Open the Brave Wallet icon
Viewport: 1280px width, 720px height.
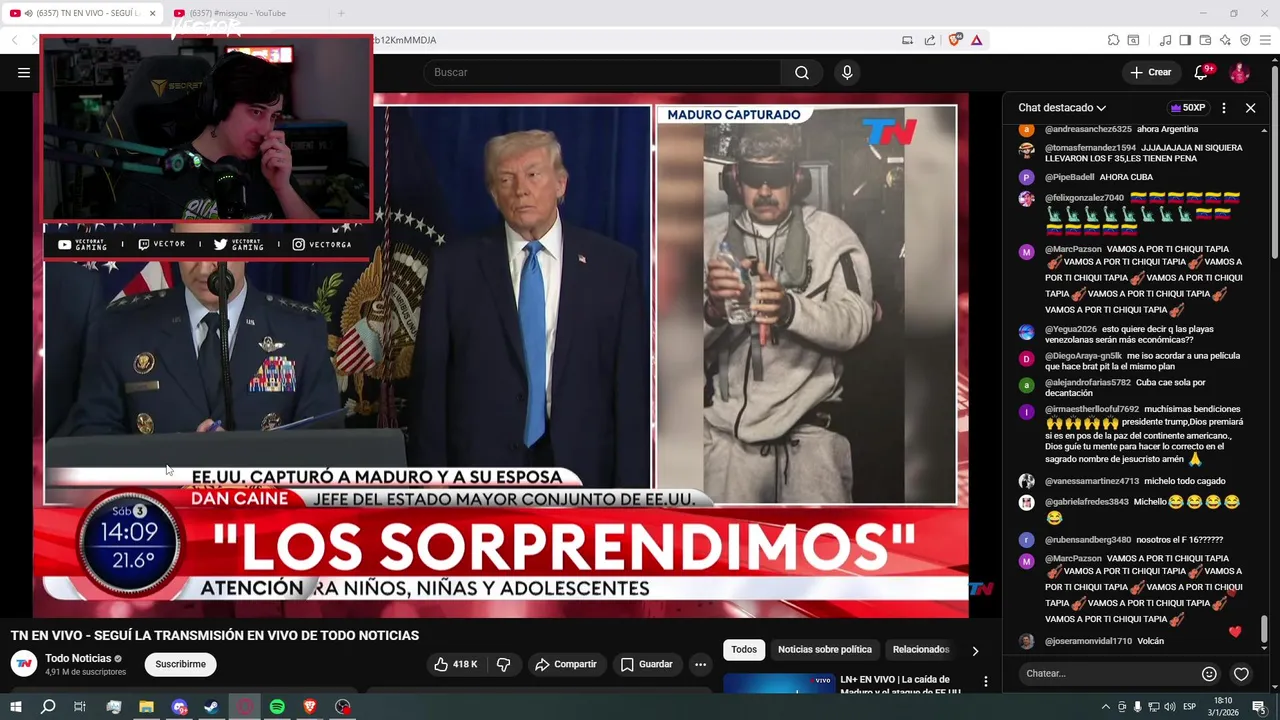point(1205,40)
